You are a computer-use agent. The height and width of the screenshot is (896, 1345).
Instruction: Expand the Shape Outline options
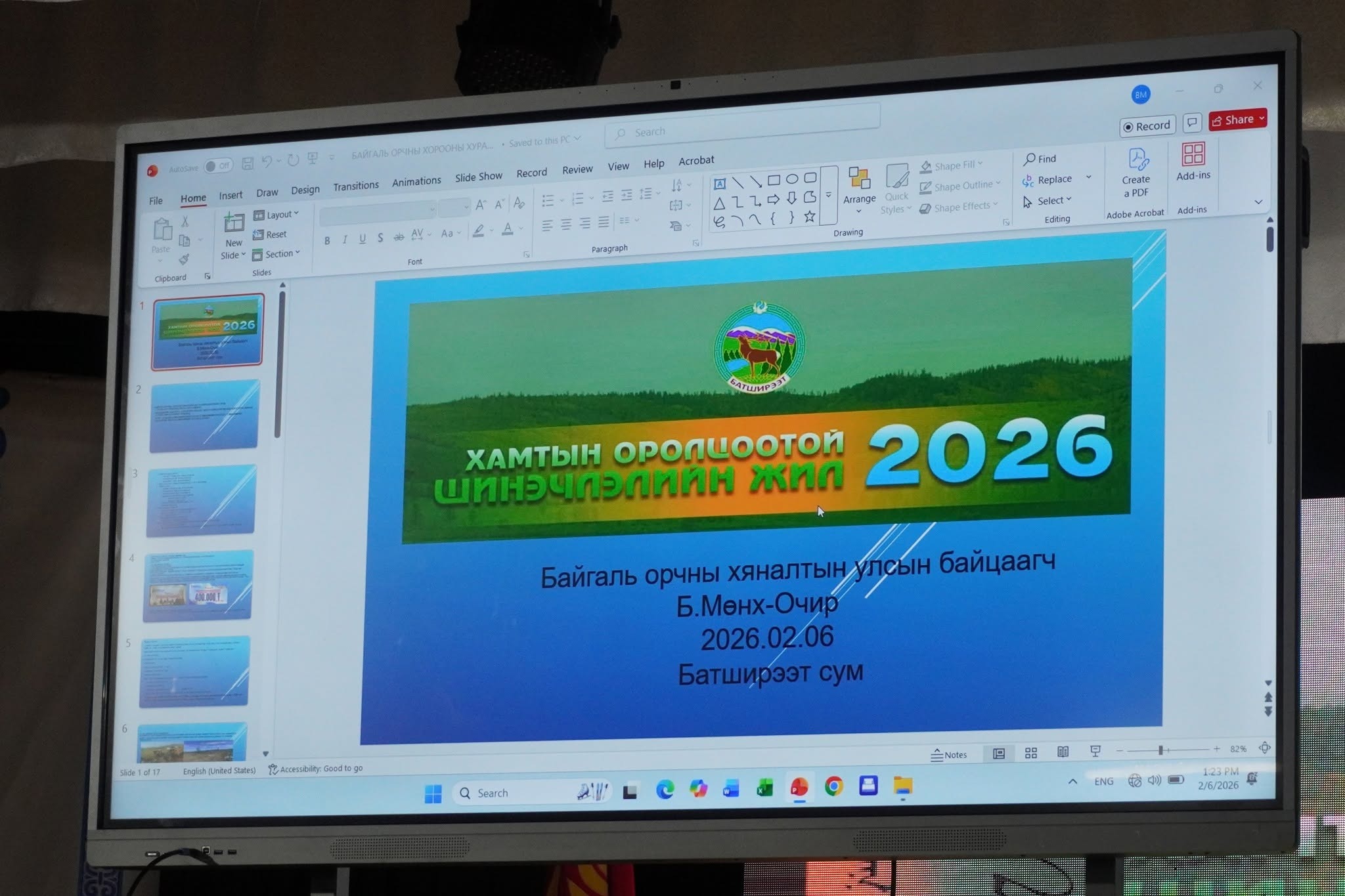[960, 186]
